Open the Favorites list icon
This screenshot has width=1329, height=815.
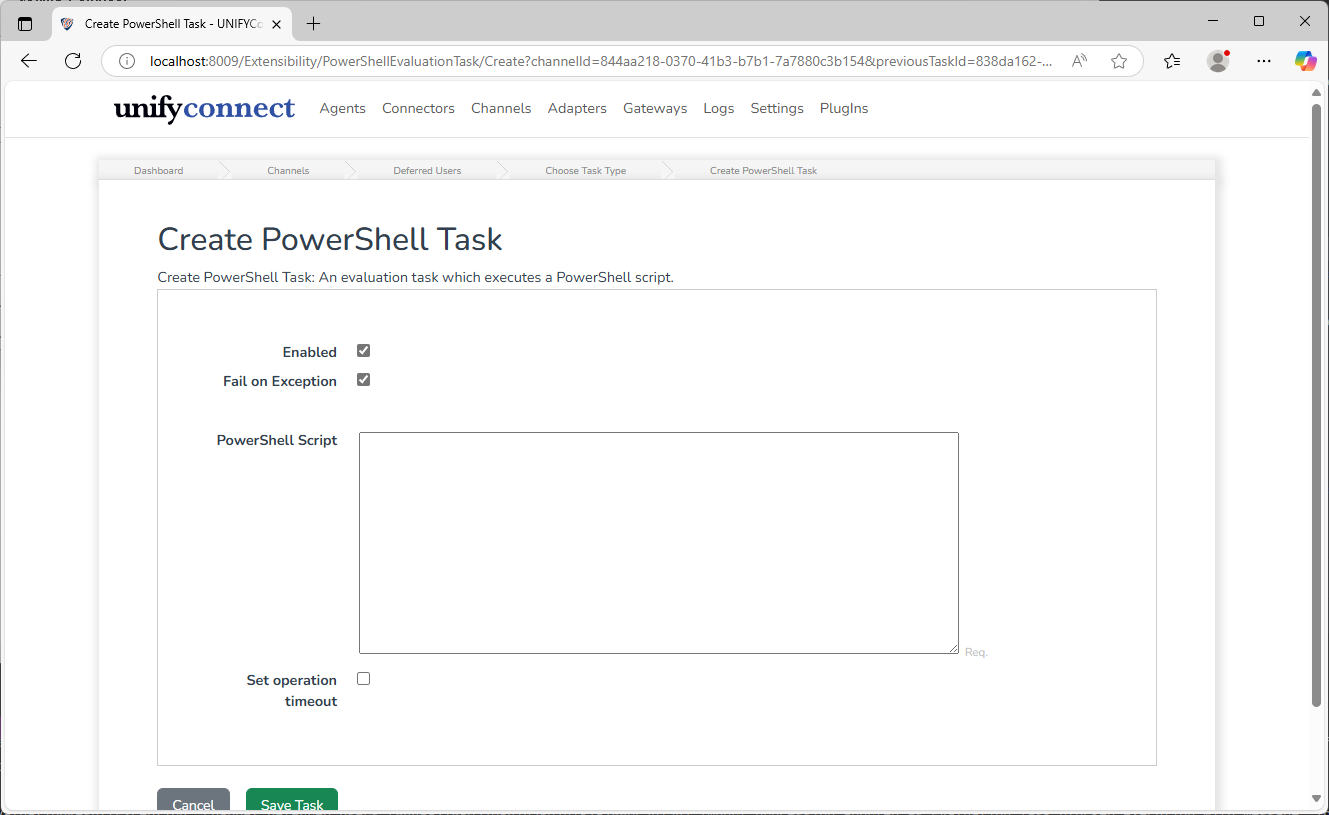pos(1172,61)
